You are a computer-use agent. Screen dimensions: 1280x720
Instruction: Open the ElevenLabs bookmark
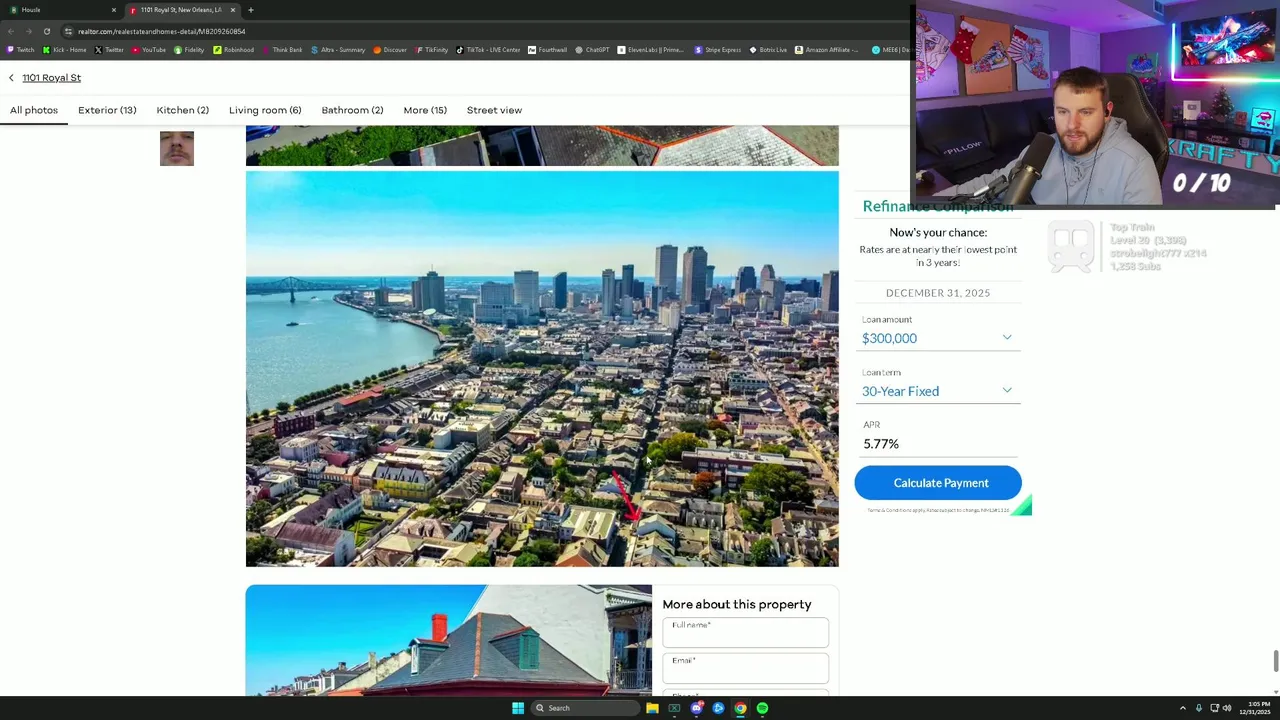pyautogui.click(x=650, y=50)
